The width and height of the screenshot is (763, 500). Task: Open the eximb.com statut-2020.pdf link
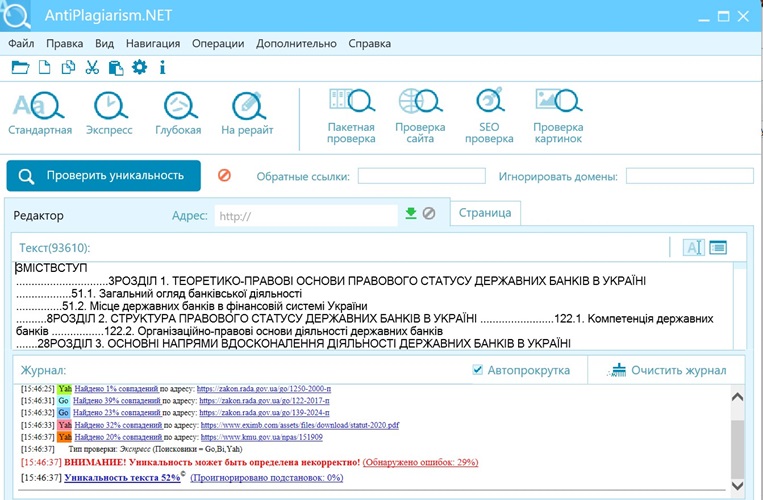coord(300,425)
